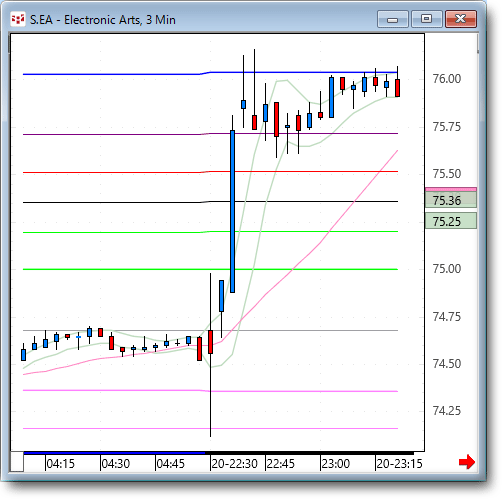This screenshot has width=504, height=499.
Task: Click the 04:15 time axis label
Action: tap(60, 463)
